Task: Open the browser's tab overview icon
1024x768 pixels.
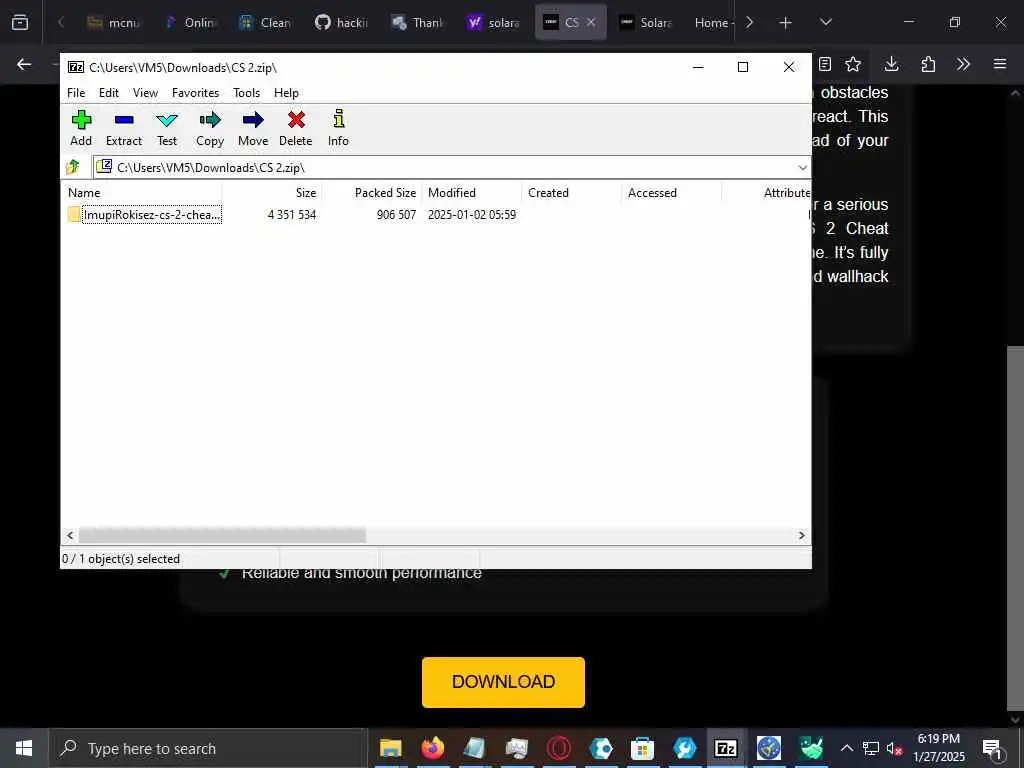Action: 20,22
